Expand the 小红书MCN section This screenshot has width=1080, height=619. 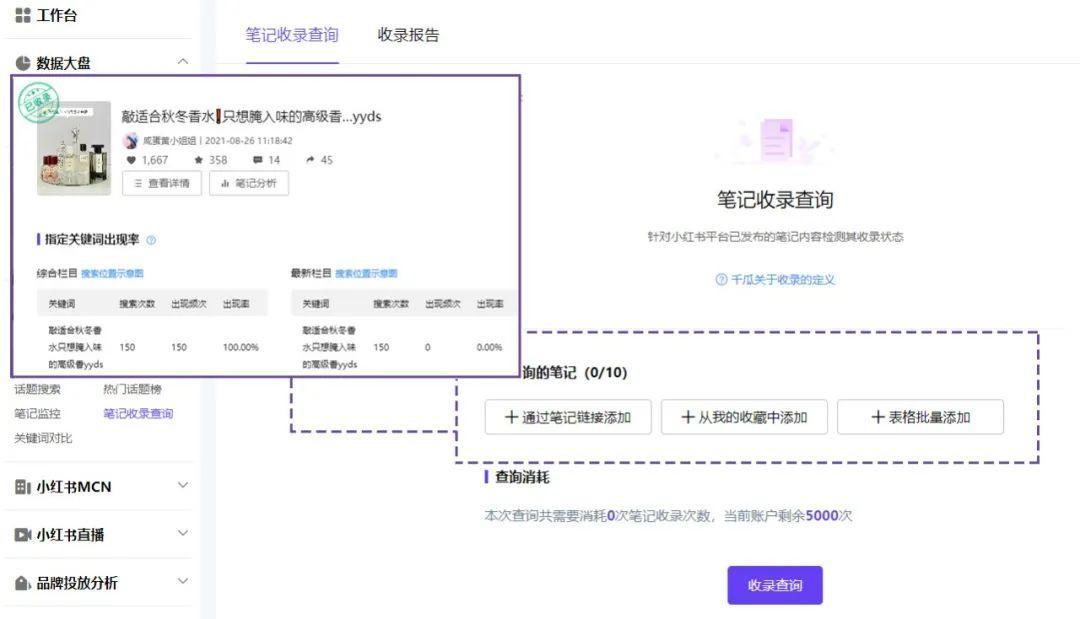[x=183, y=487]
